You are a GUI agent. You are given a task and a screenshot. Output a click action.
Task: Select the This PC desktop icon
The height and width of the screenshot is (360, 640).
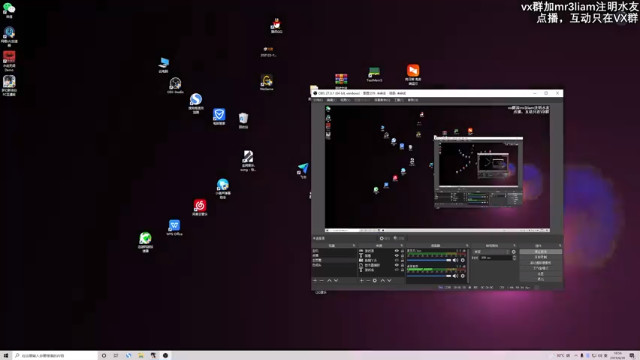[164, 64]
